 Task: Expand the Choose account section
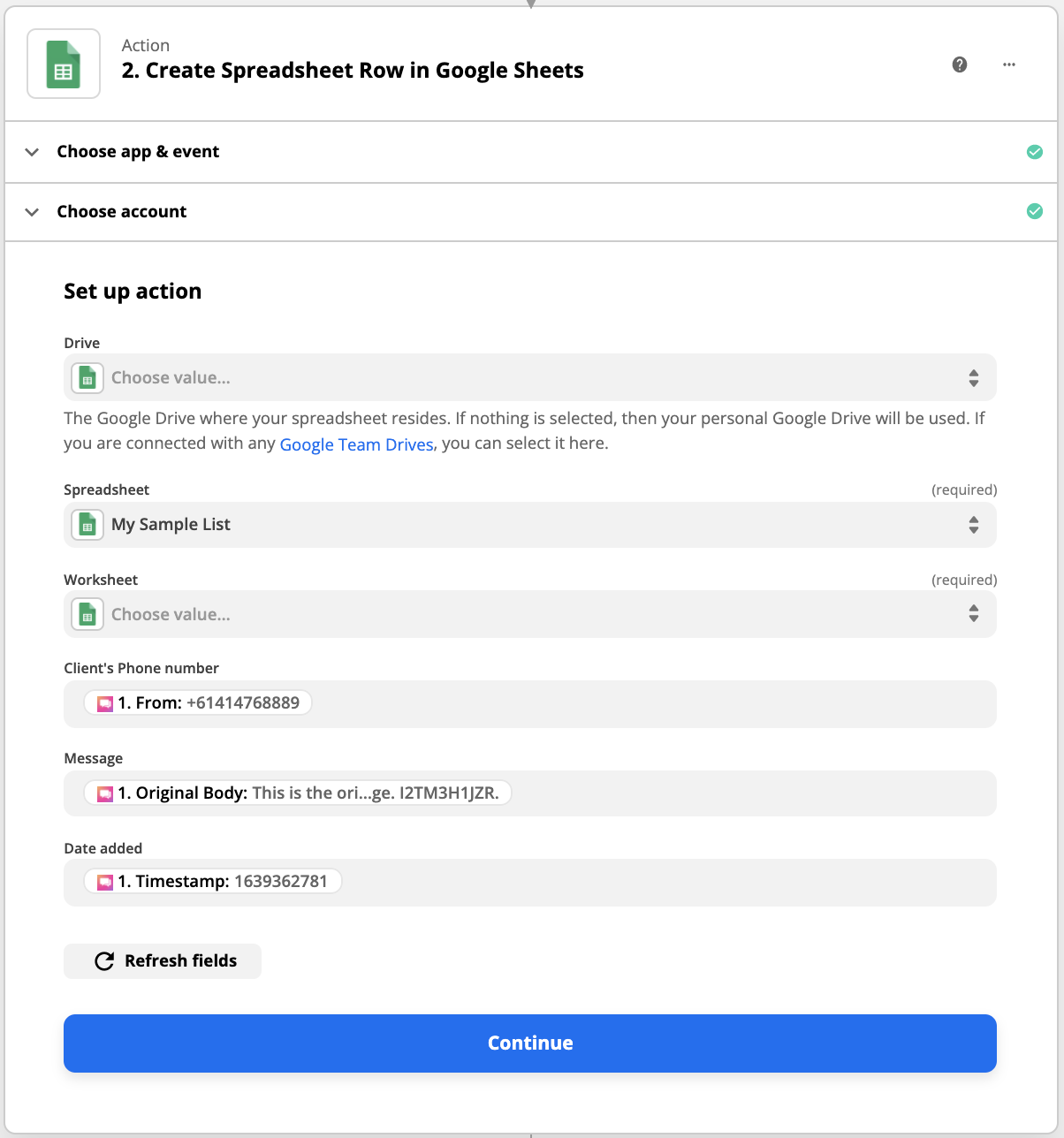coord(531,212)
